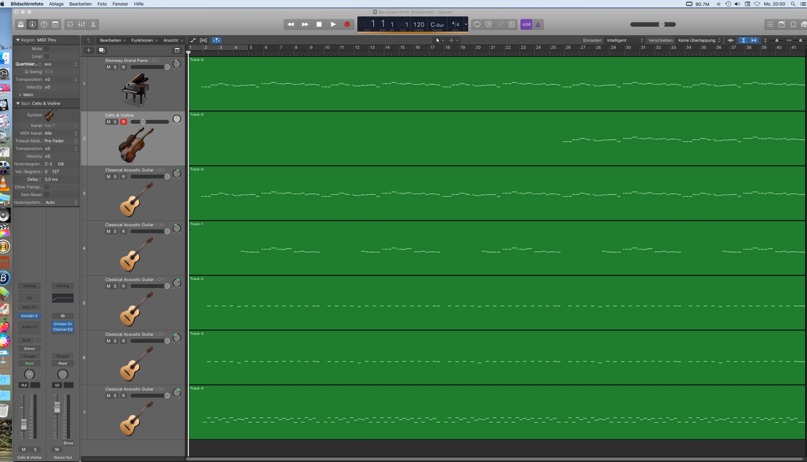Open Verschieben Keine Überlappung popup
This screenshot has height=462, width=807.
pos(699,40)
